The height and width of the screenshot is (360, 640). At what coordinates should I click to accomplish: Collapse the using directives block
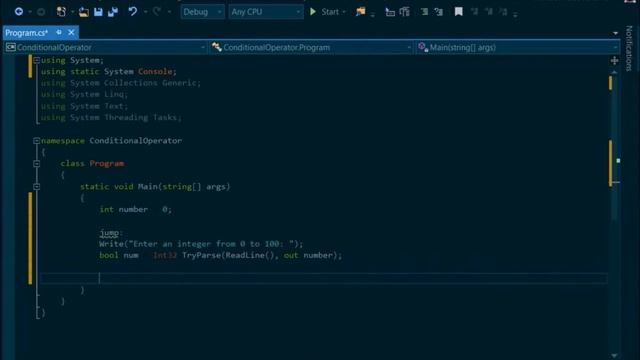(x=36, y=60)
